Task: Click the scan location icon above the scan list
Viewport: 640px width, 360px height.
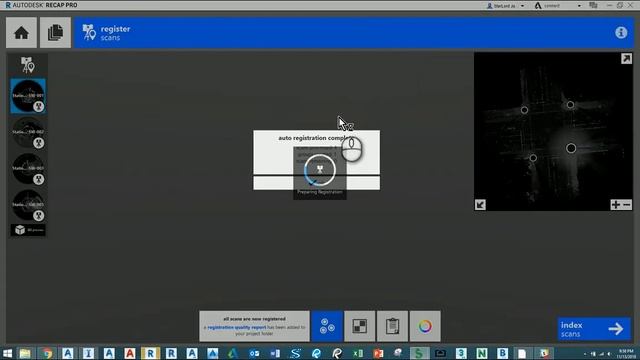Action: pyautogui.click(x=27, y=65)
